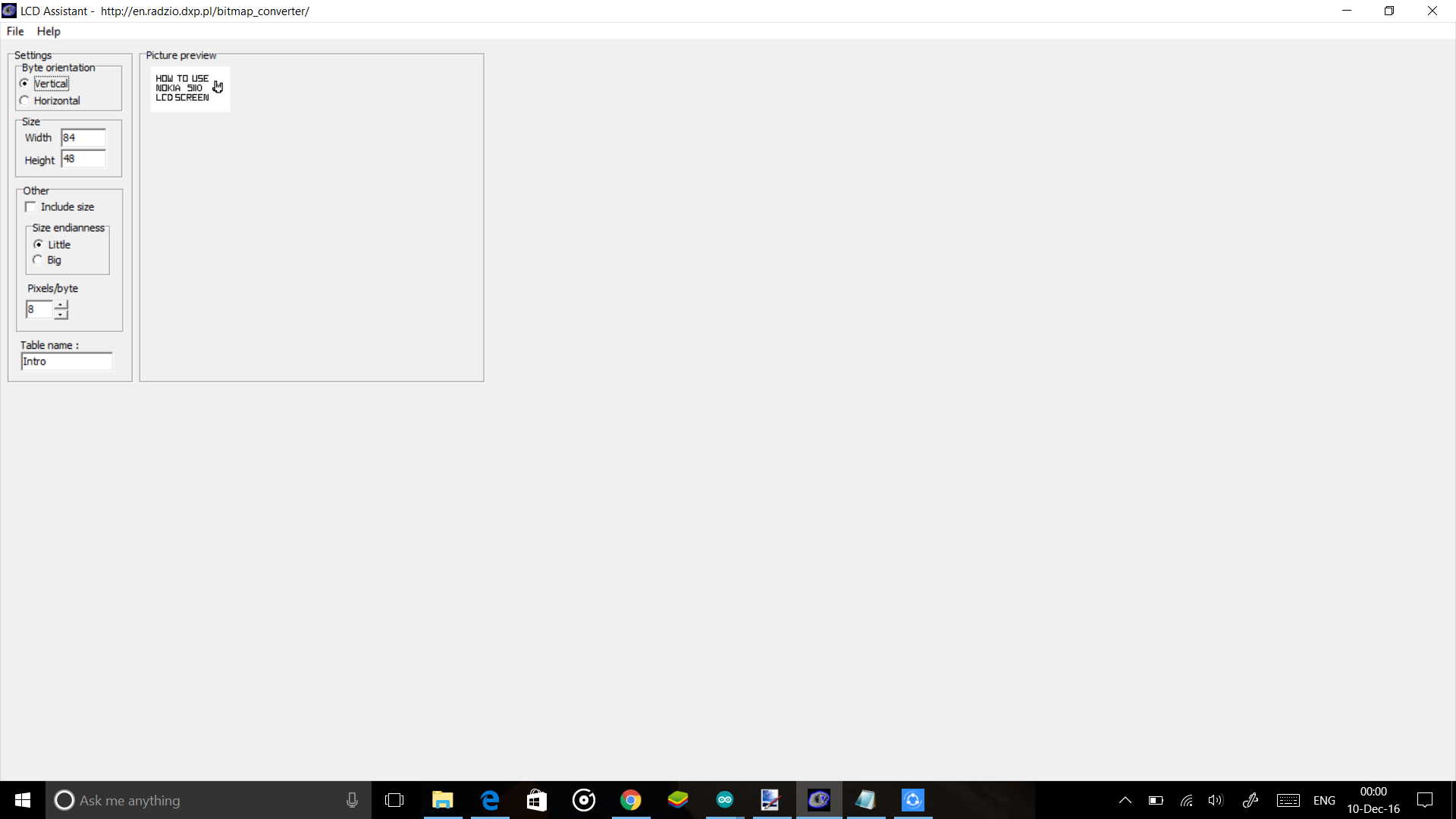Click the volume icon in the system tray
This screenshot has width=1456, height=819.
pyautogui.click(x=1216, y=800)
